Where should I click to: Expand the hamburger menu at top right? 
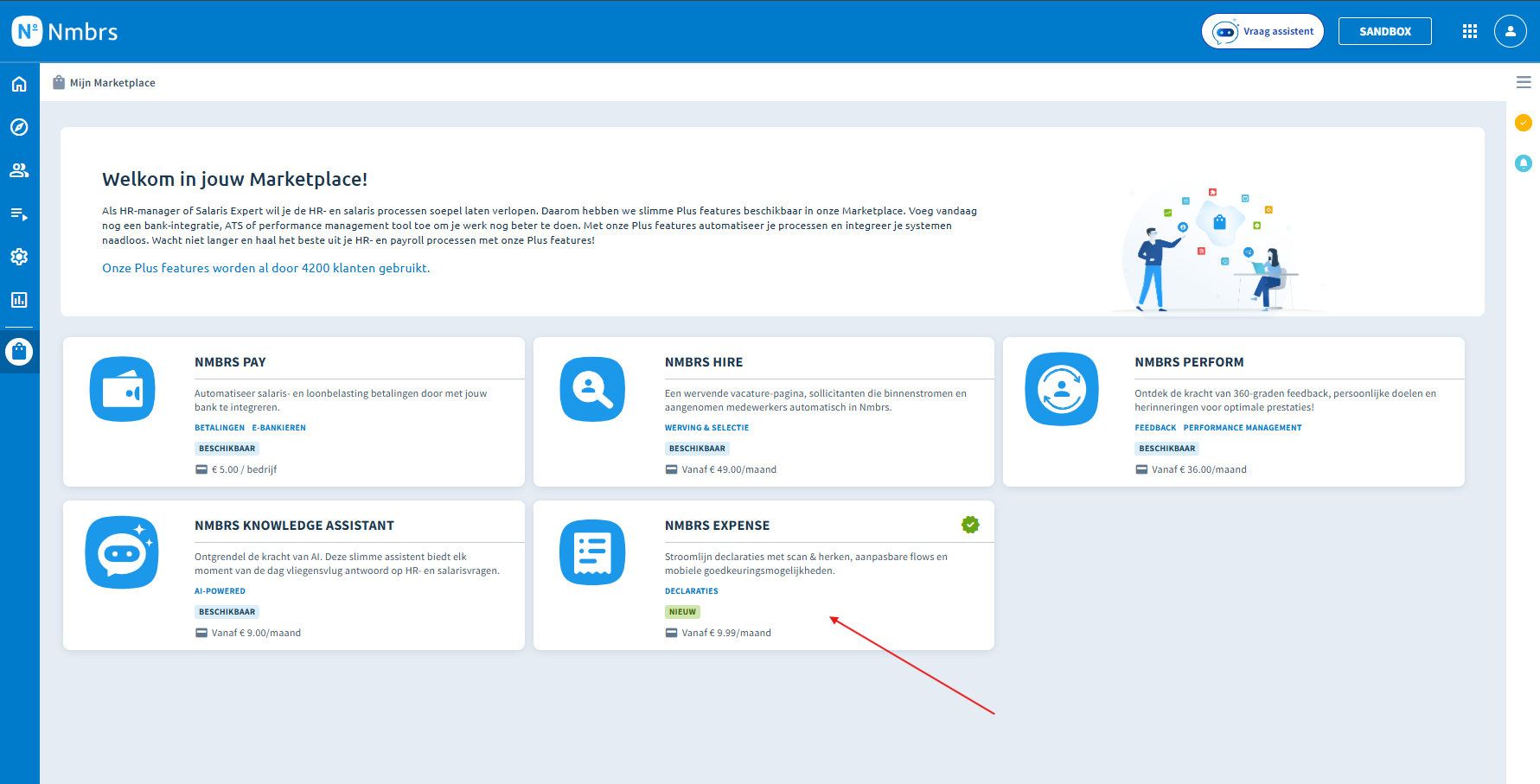(x=1524, y=82)
